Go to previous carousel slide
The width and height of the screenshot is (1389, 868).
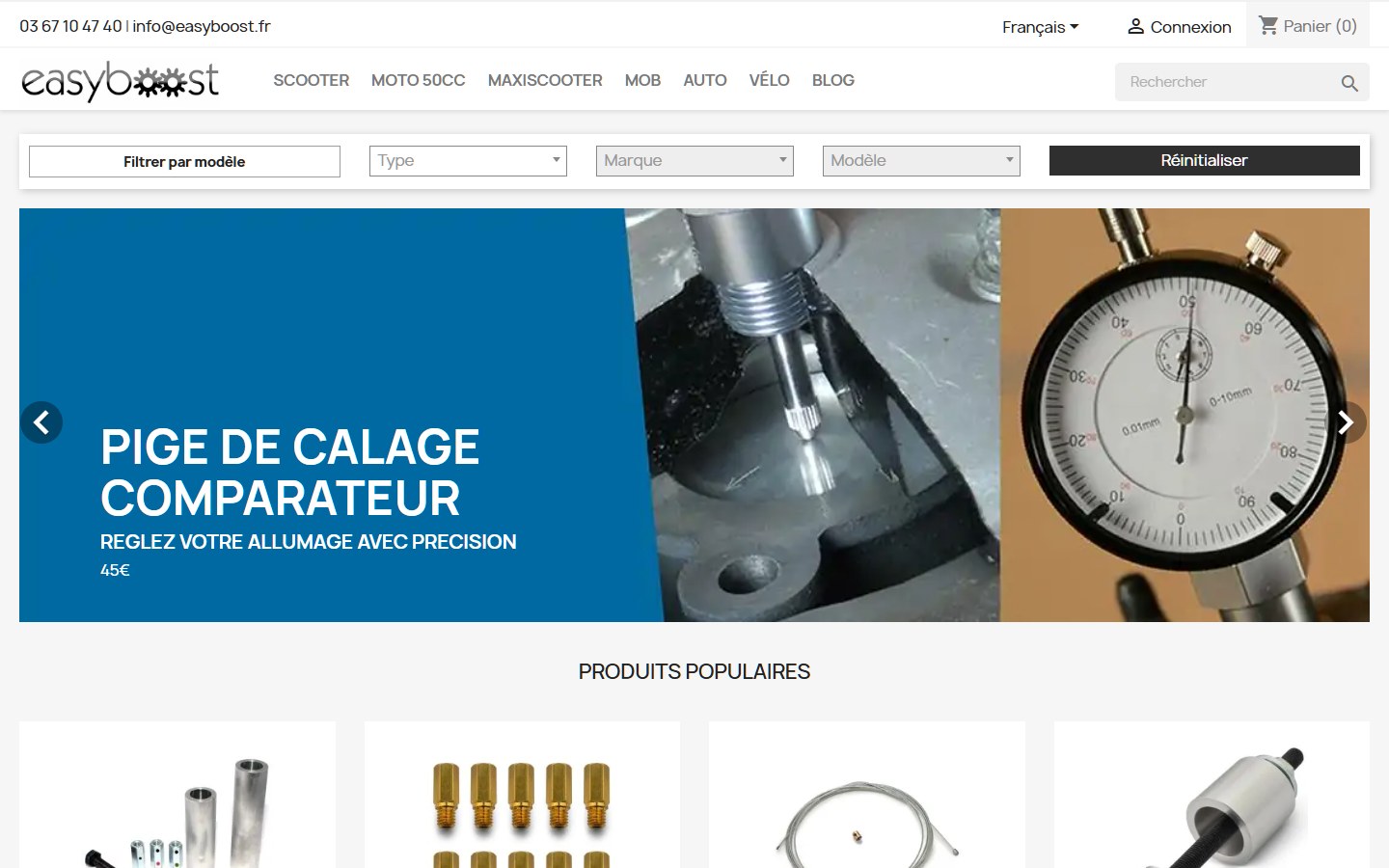(41, 422)
